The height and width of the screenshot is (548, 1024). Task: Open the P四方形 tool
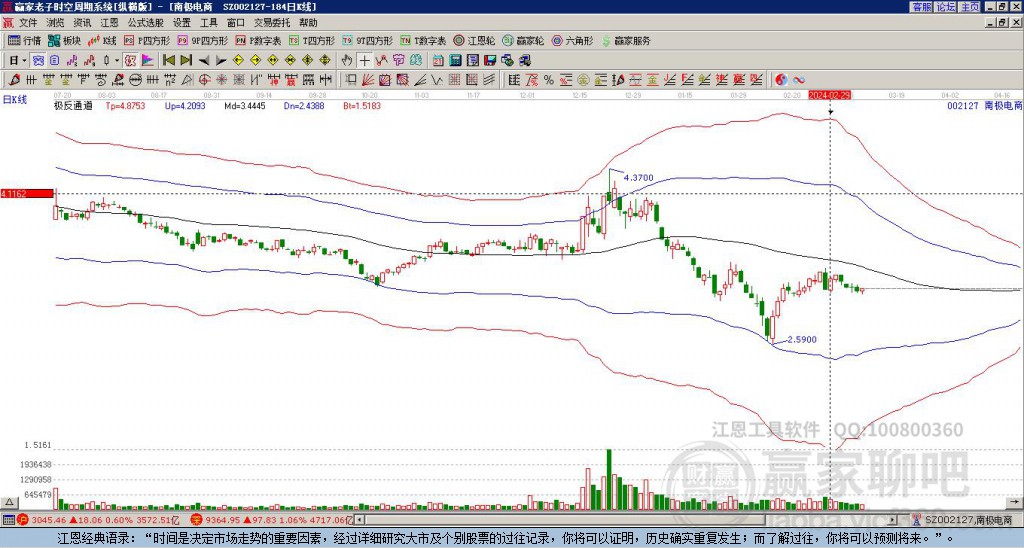point(147,40)
